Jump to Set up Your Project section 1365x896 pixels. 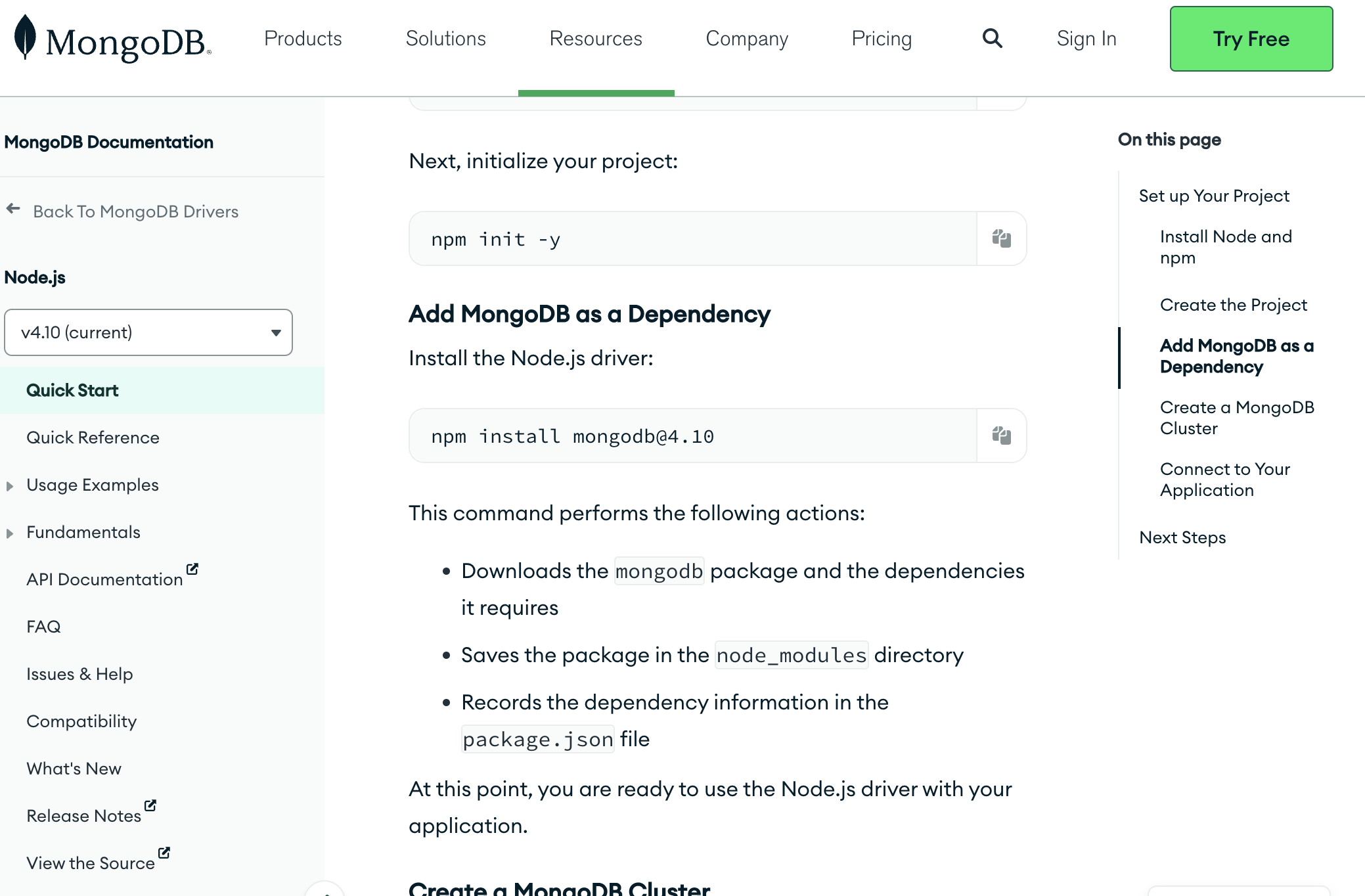1214,196
